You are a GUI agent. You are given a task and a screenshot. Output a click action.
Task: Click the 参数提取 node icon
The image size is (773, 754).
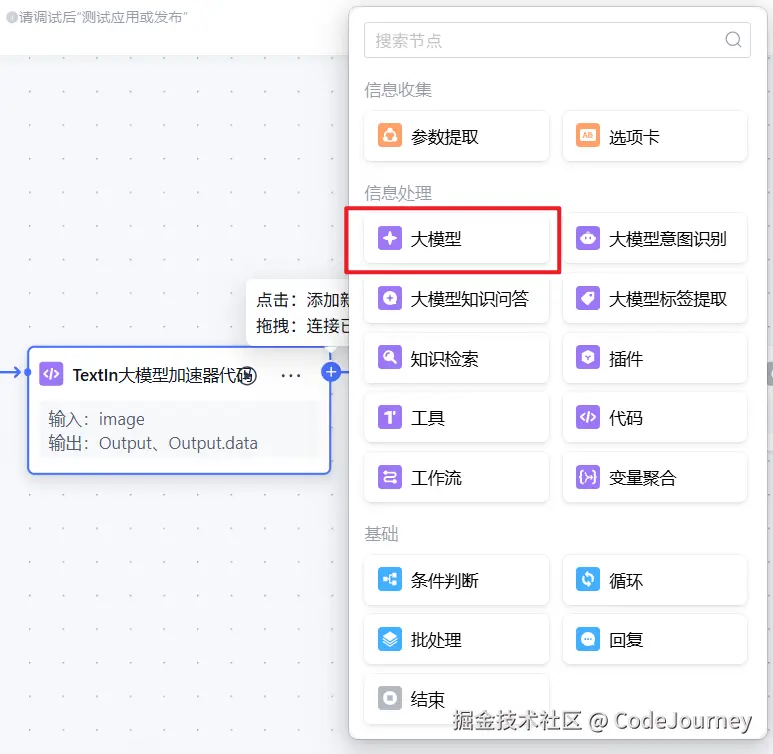click(x=389, y=136)
